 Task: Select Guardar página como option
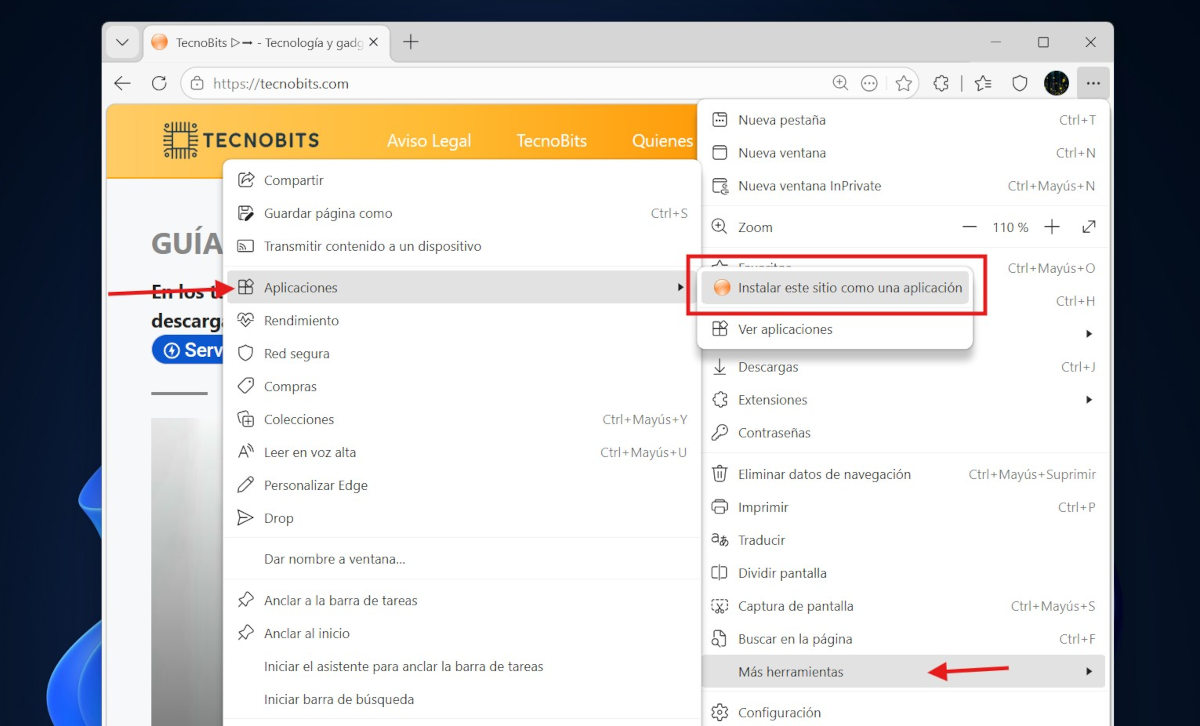(x=328, y=213)
